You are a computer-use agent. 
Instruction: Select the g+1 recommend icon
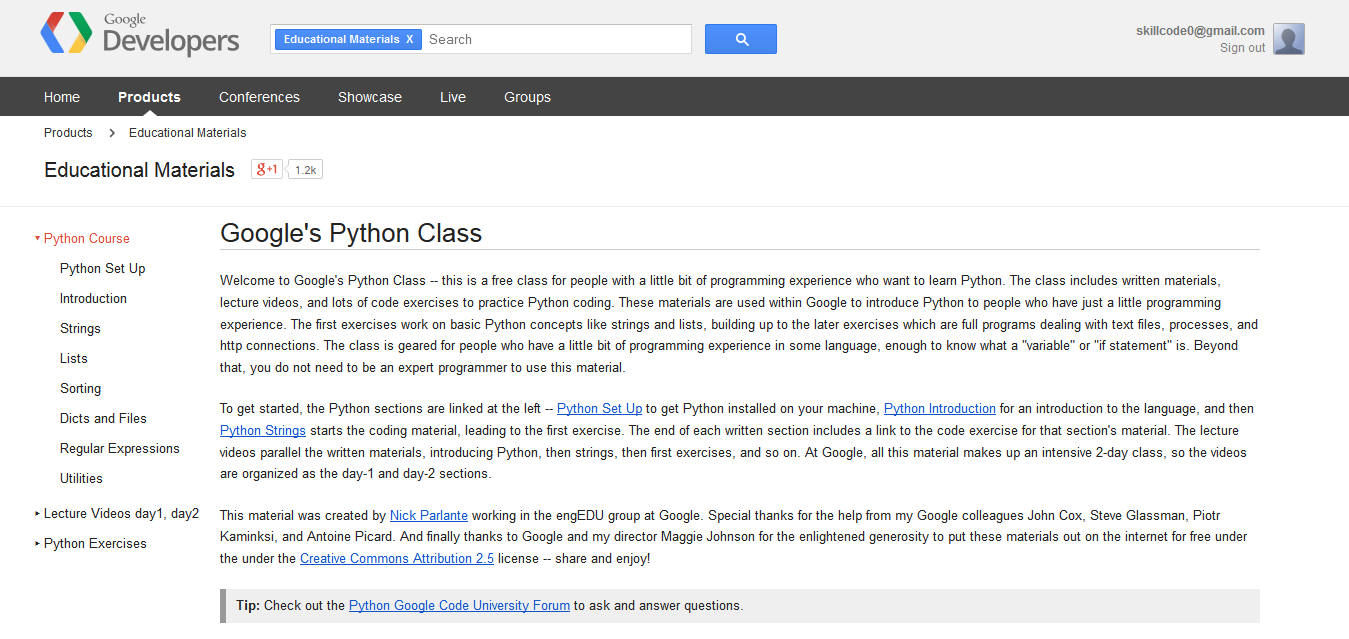pos(265,168)
